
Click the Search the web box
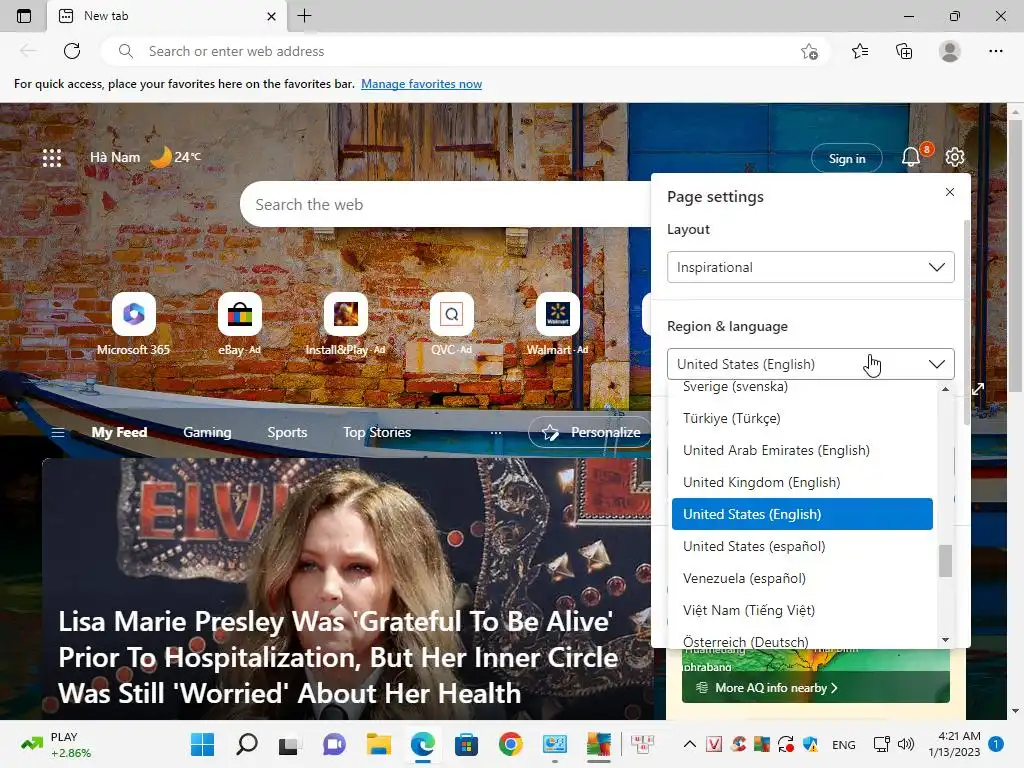pyautogui.click(x=446, y=204)
